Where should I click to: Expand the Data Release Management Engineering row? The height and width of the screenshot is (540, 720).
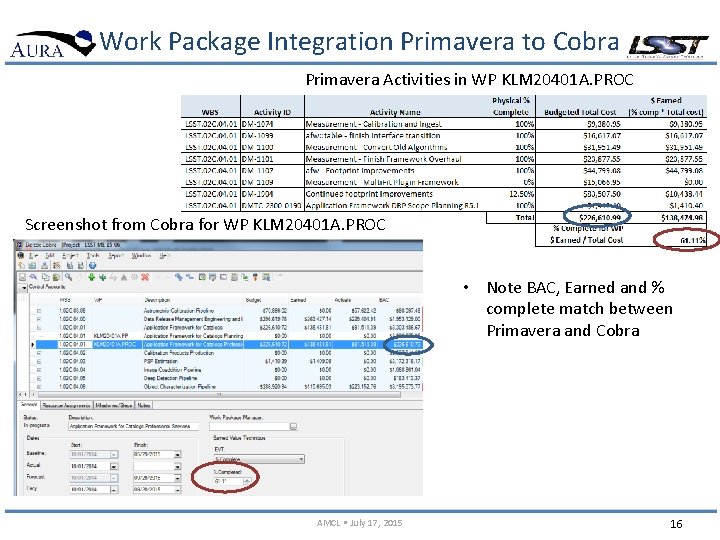coord(39,319)
